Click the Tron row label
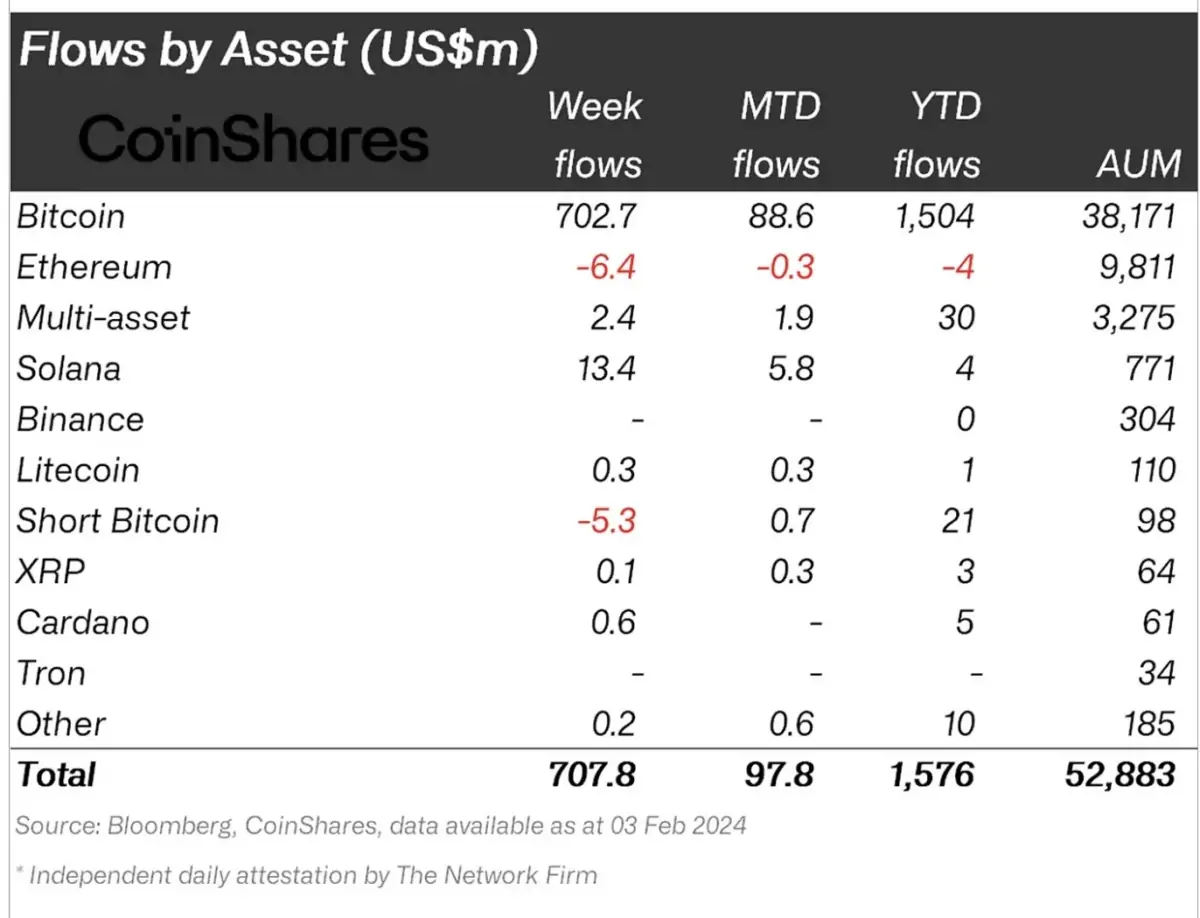The image size is (1200, 918). coord(51,673)
